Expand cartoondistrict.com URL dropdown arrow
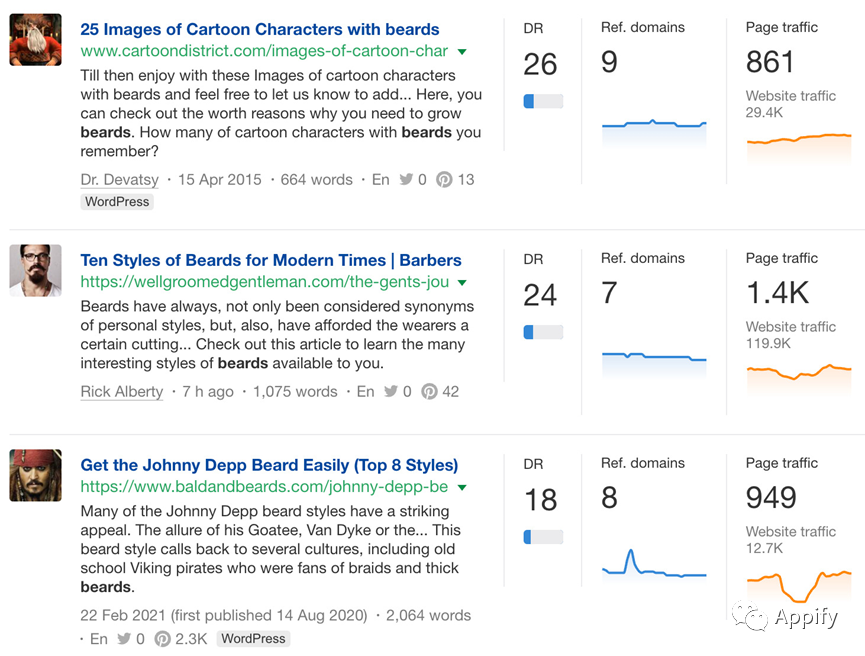 click(462, 52)
